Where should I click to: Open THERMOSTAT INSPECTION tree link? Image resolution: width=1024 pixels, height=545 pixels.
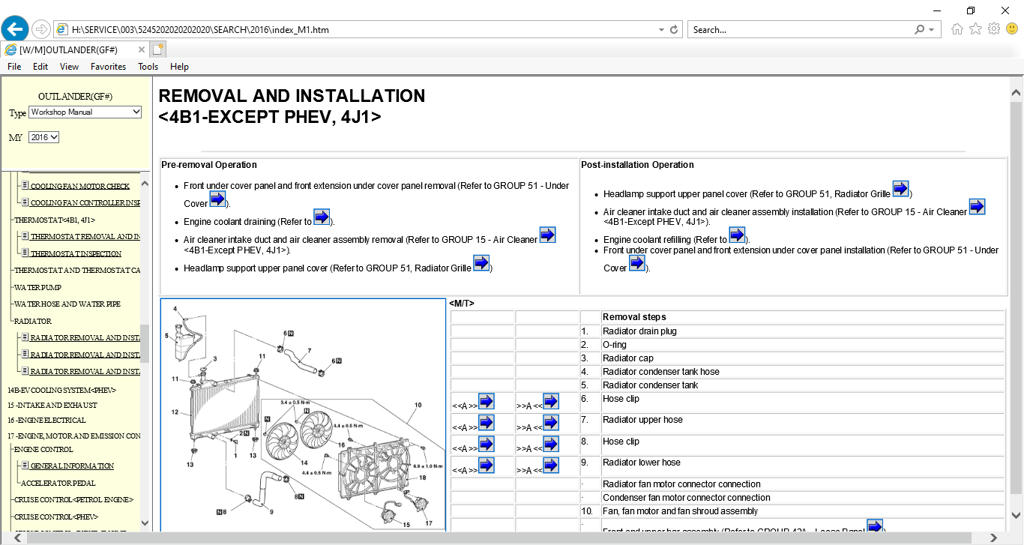[x=76, y=253]
